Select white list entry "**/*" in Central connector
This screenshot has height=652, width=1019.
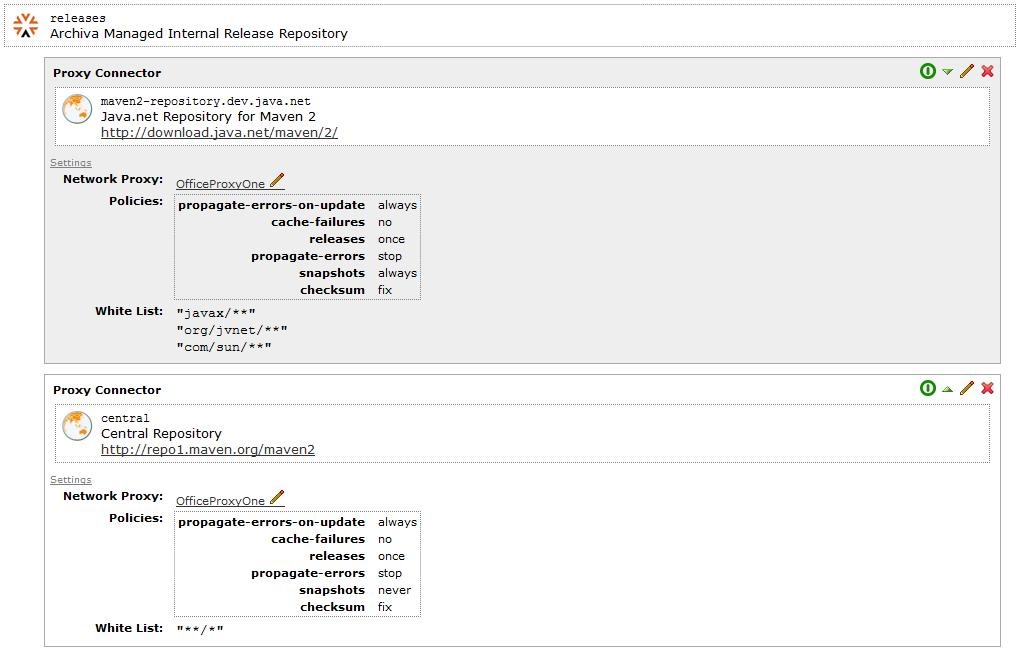click(x=200, y=629)
